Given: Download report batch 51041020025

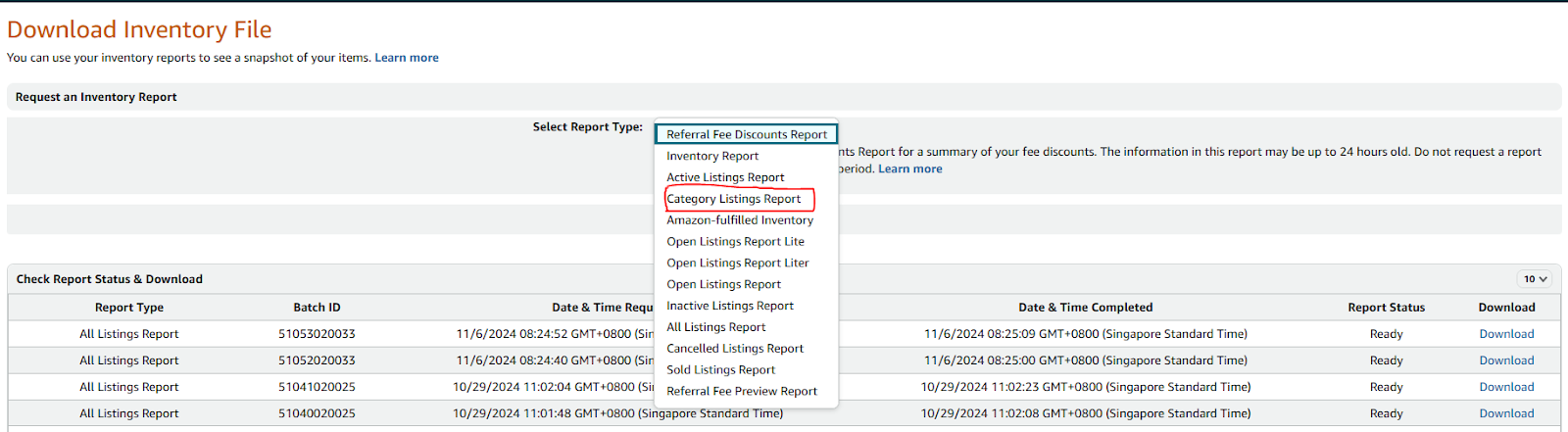Looking at the screenshot, I should 1506,387.
